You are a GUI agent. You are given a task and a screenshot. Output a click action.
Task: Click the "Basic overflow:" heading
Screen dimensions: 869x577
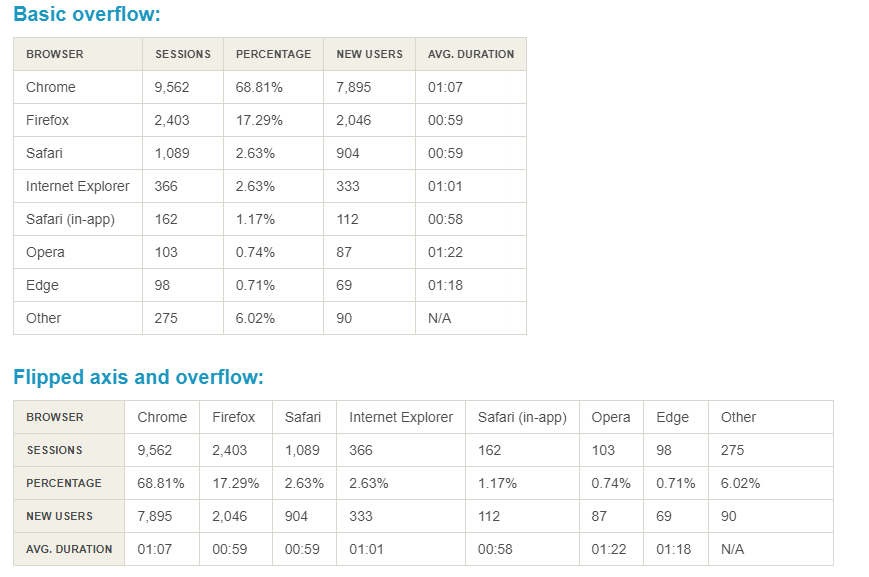coord(86,15)
